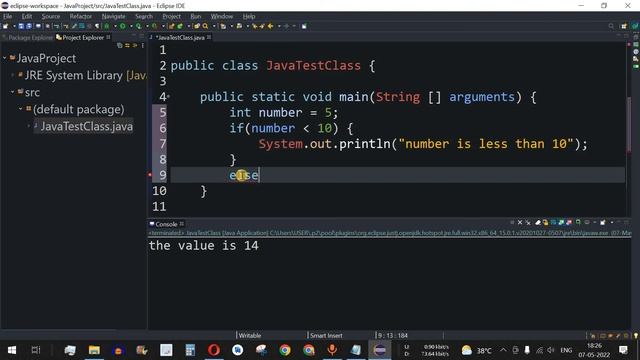The height and width of the screenshot is (360, 640).
Task: Open dropdown next to toolbar Search icon
Action: pos(214,26)
